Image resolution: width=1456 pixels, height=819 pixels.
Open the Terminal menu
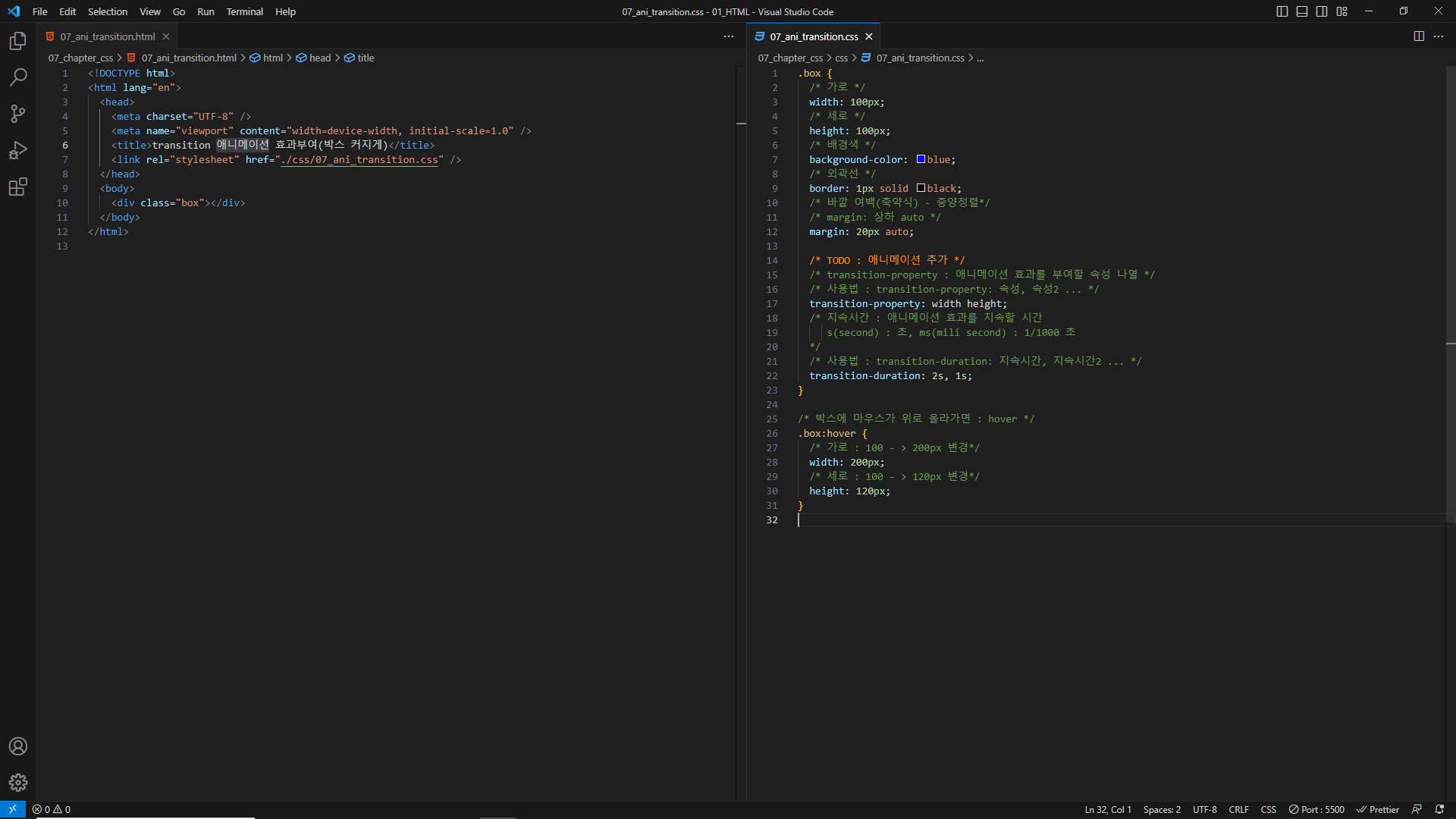[244, 11]
